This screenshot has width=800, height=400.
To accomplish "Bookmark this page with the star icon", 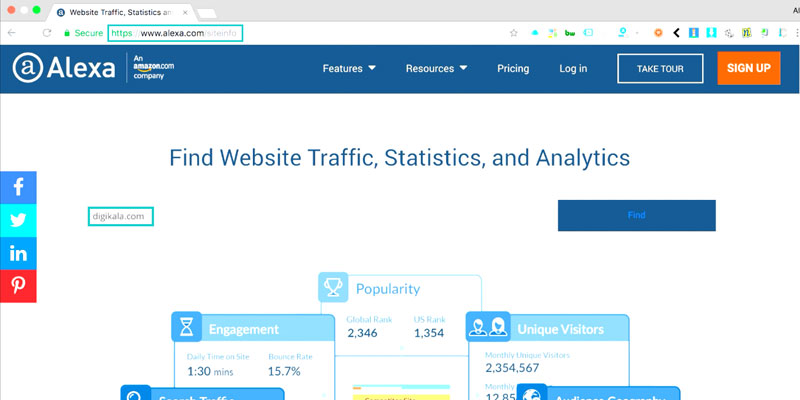I will click(514, 33).
